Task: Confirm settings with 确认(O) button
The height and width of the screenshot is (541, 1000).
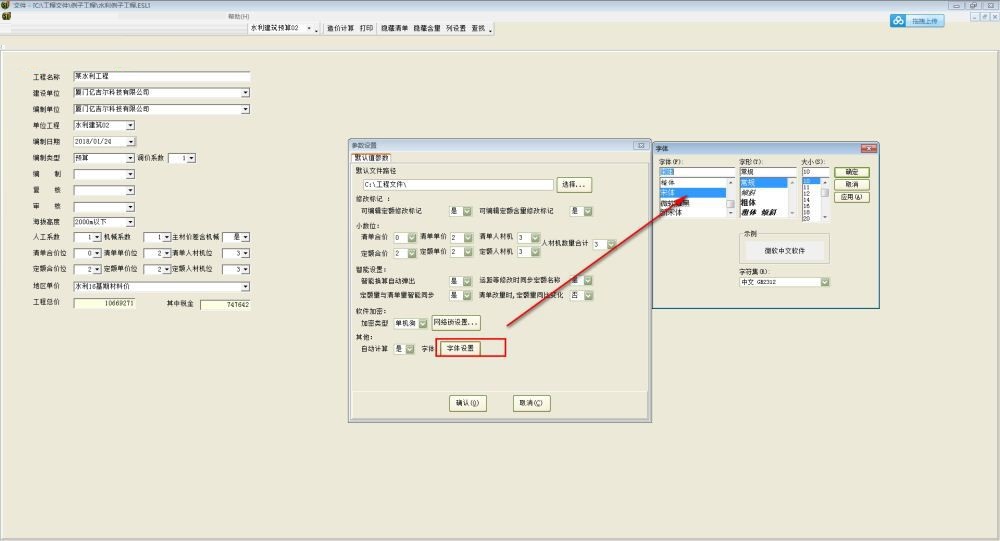Action: pos(469,403)
